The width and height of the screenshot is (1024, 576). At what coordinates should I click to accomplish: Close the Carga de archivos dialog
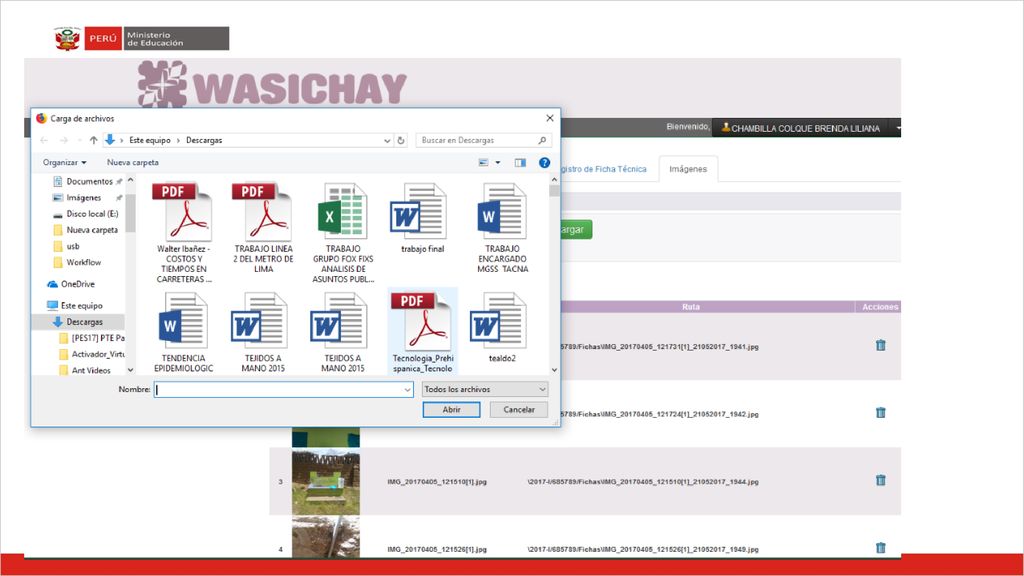[550, 118]
